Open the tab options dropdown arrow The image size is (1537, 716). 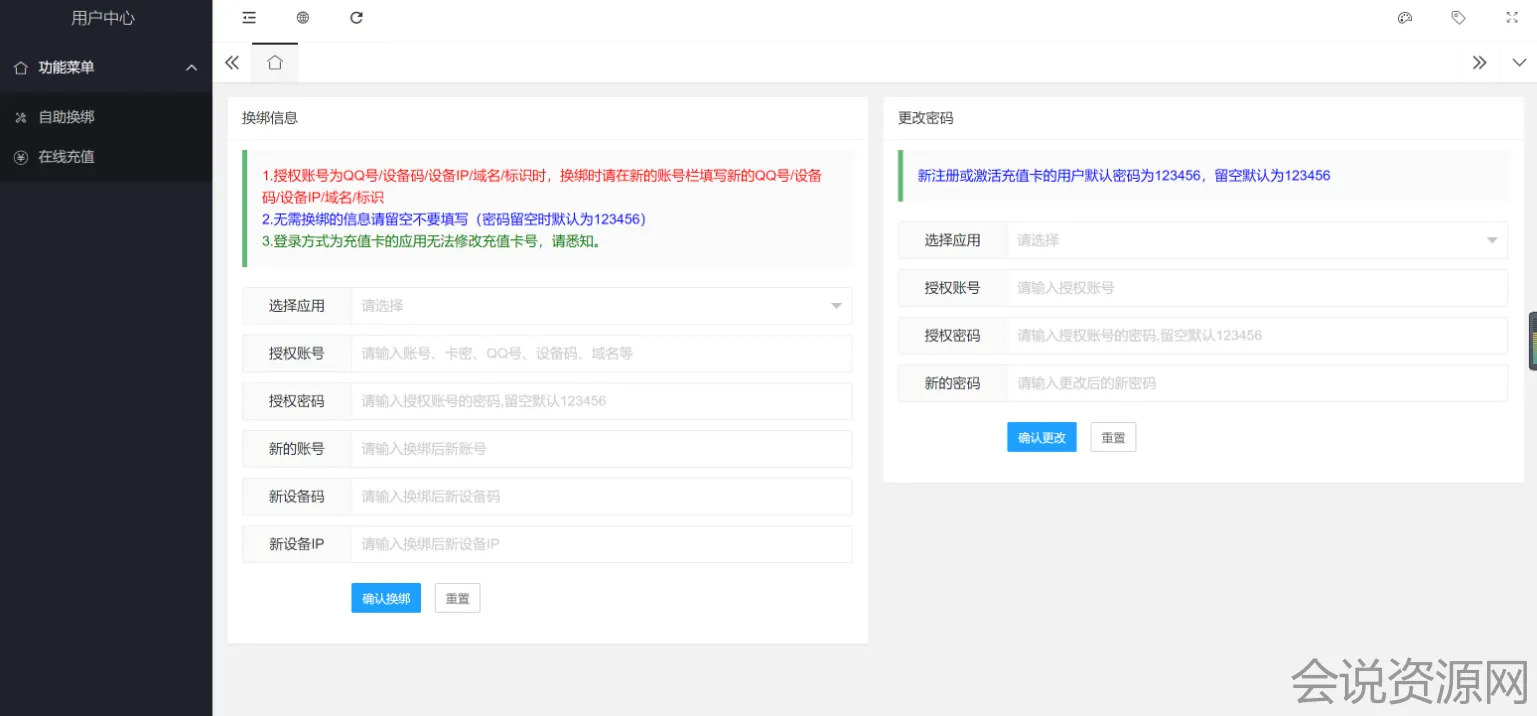[1518, 62]
